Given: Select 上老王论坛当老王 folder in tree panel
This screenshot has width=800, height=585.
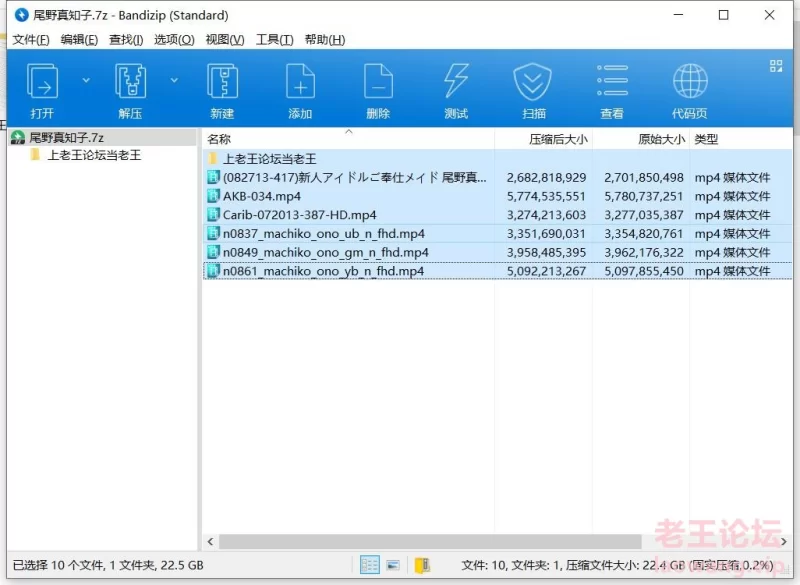Looking at the screenshot, I should tap(94, 155).
